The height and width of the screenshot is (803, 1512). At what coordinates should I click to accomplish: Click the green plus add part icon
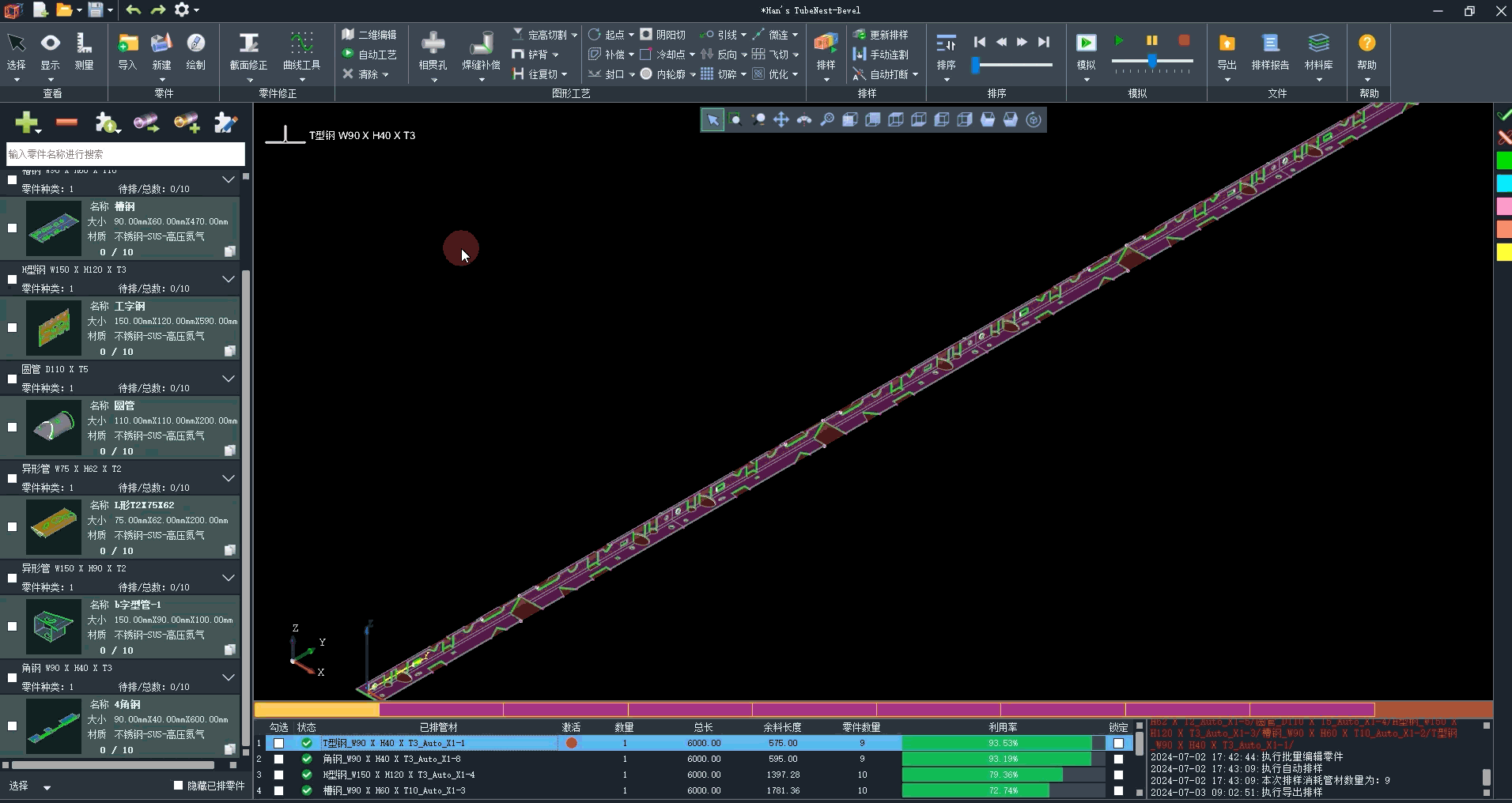(26, 123)
